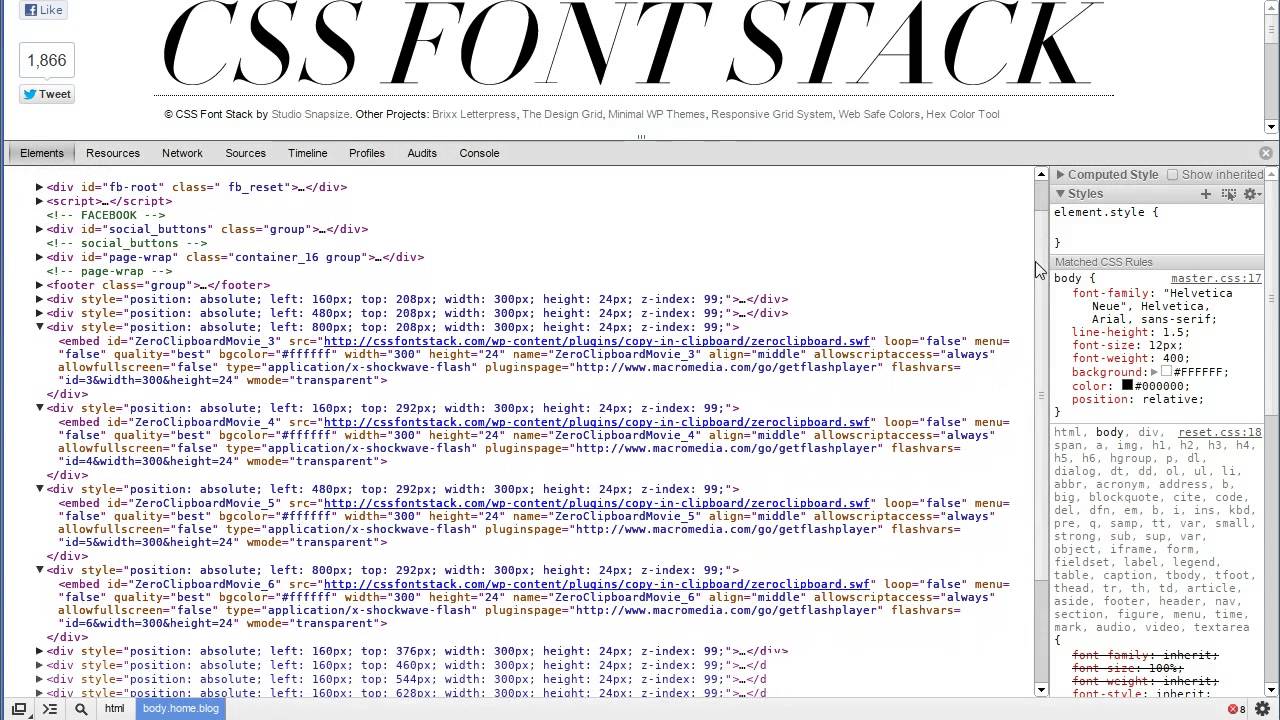Image resolution: width=1280 pixels, height=720 pixels.
Task: Open the Timeline tab
Action: pyautogui.click(x=307, y=153)
